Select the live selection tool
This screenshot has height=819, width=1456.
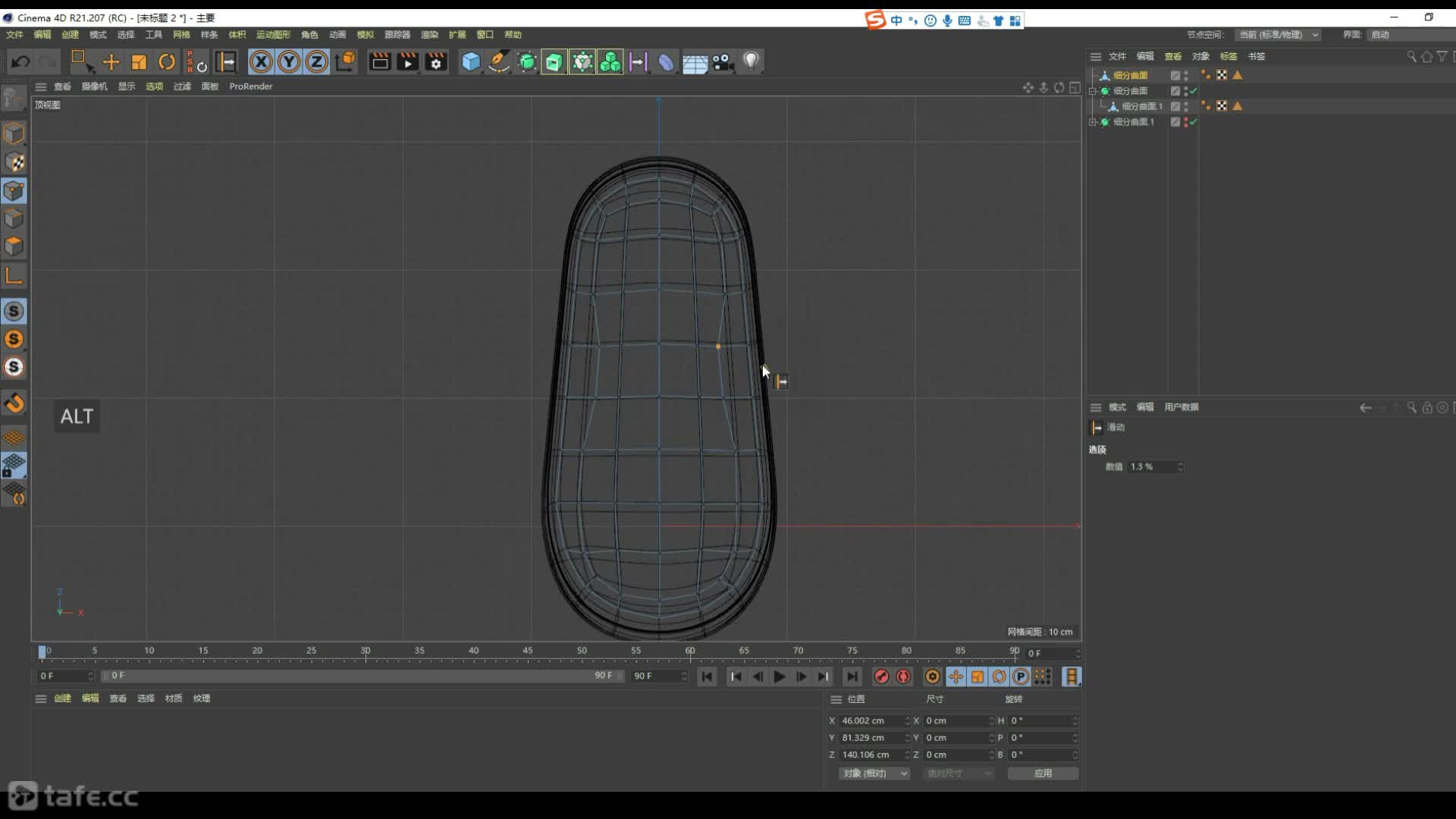click(81, 61)
